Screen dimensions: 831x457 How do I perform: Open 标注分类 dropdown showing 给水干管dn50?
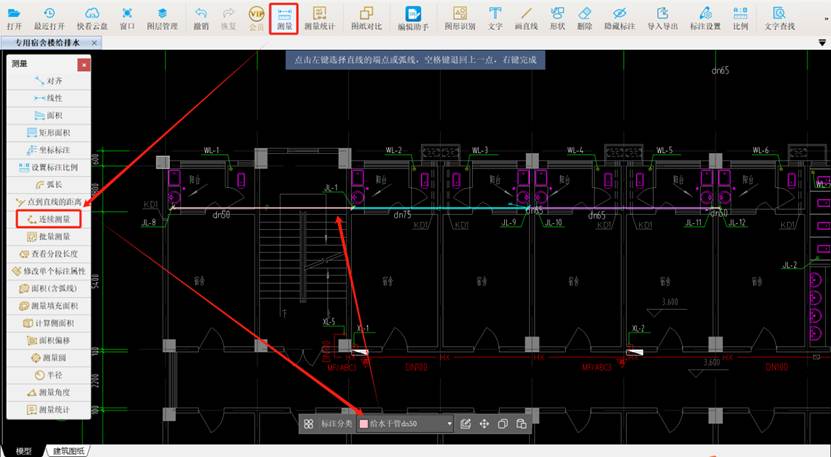405,424
